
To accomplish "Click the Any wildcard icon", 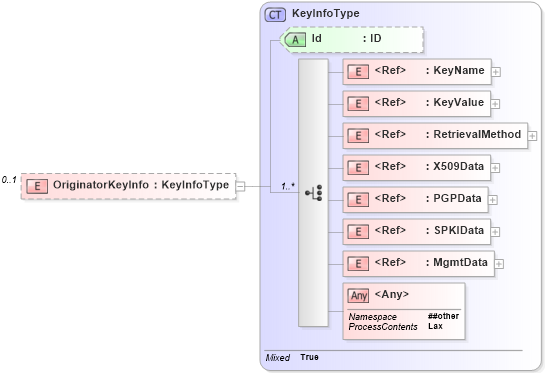I will point(358,295).
